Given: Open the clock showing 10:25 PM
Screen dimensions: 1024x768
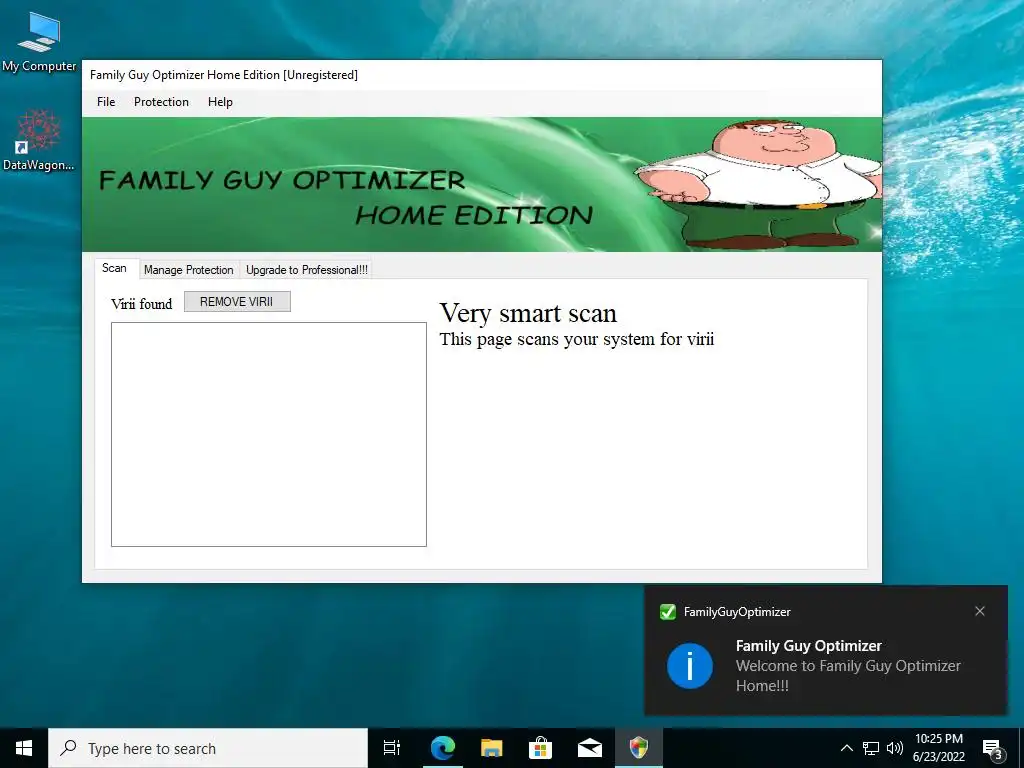Looking at the screenshot, I should [938, 748].
